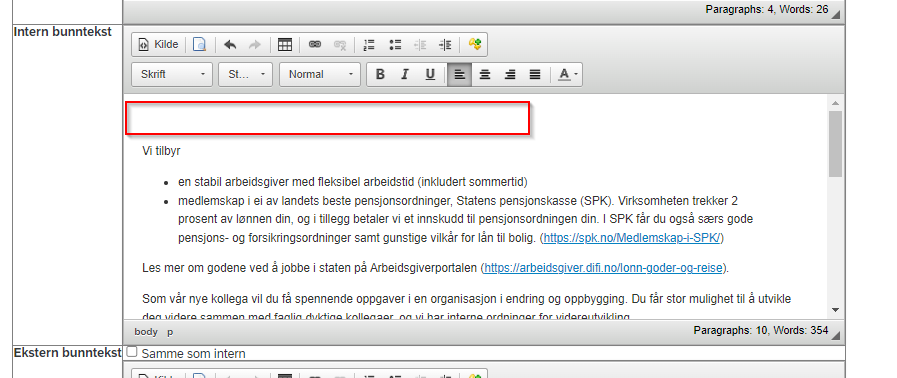Click 'Paragraphs: 4, Words: 26' counter

(767, 9)
